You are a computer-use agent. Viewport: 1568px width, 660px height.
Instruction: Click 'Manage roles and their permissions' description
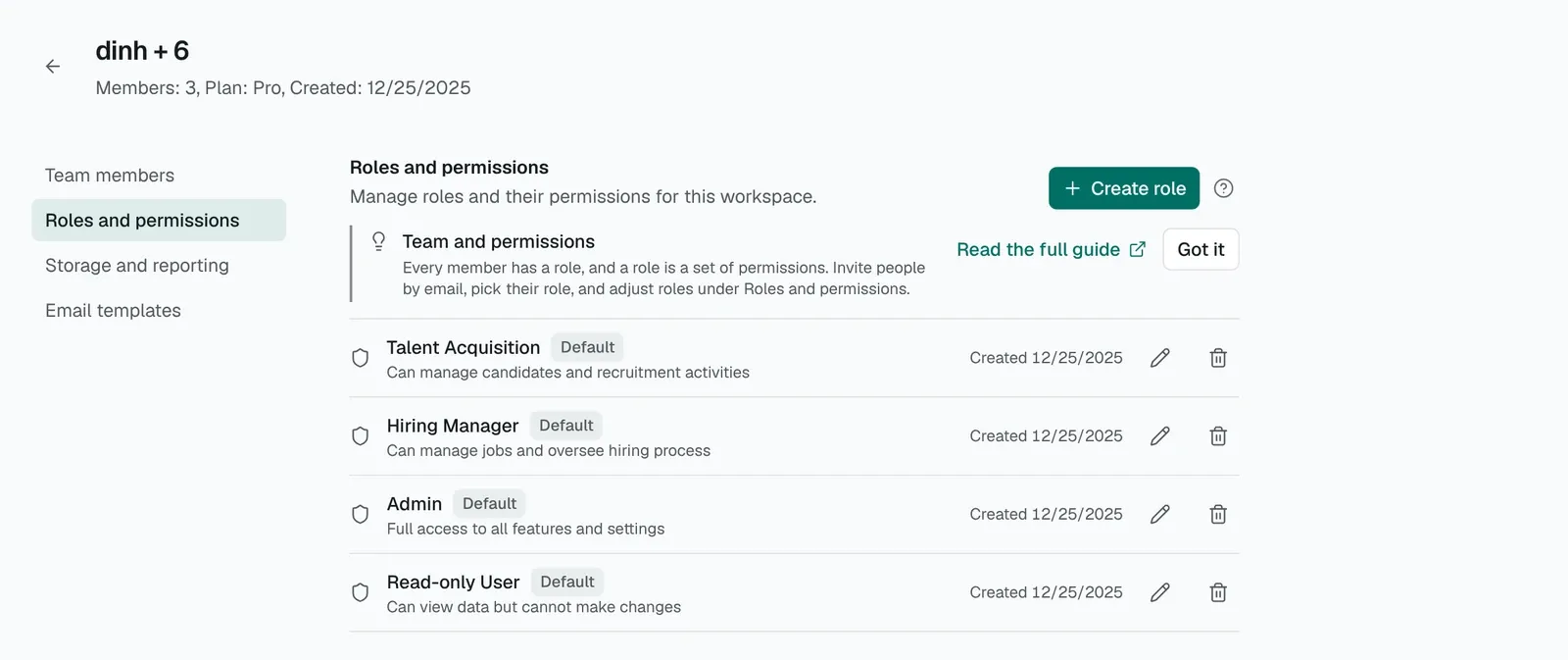583,197
